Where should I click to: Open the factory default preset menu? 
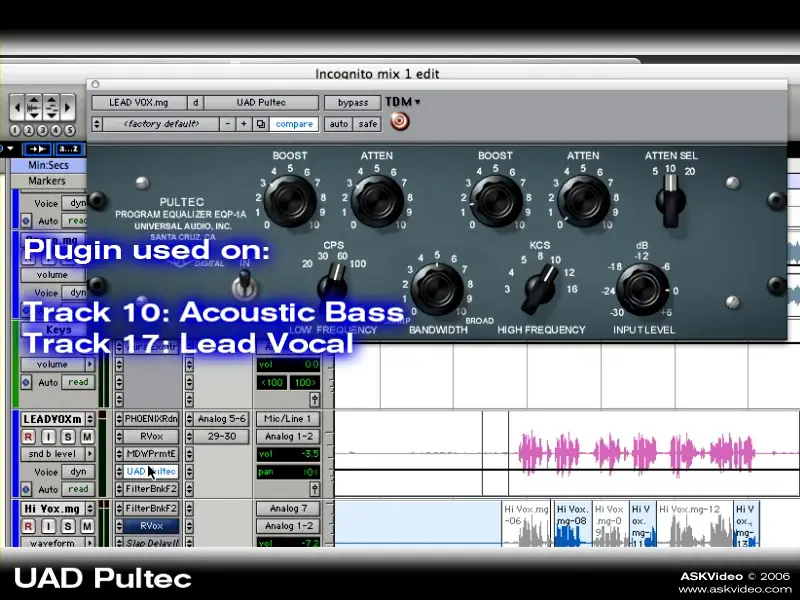(161, 124)
